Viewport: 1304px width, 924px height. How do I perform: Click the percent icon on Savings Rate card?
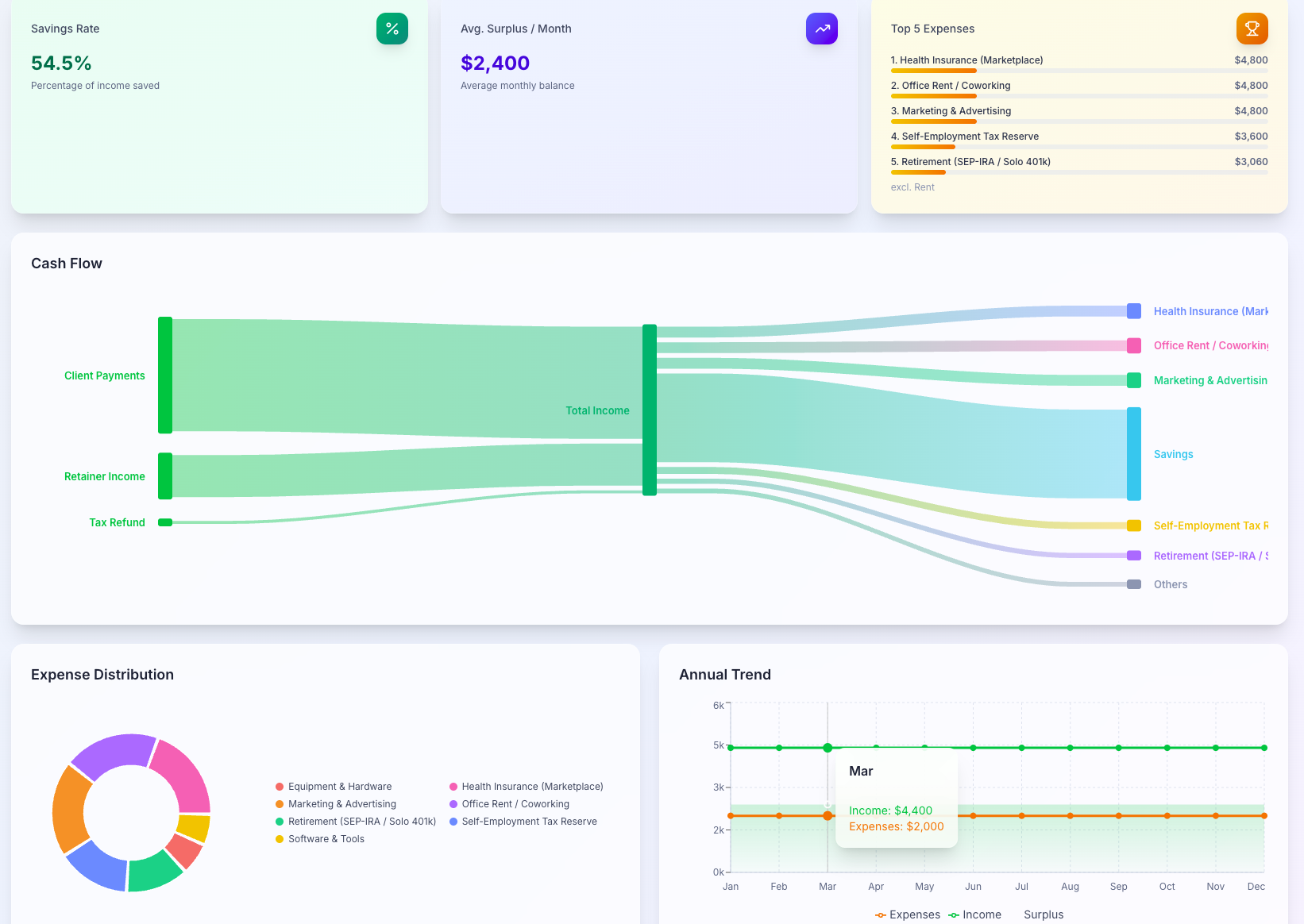392,28
